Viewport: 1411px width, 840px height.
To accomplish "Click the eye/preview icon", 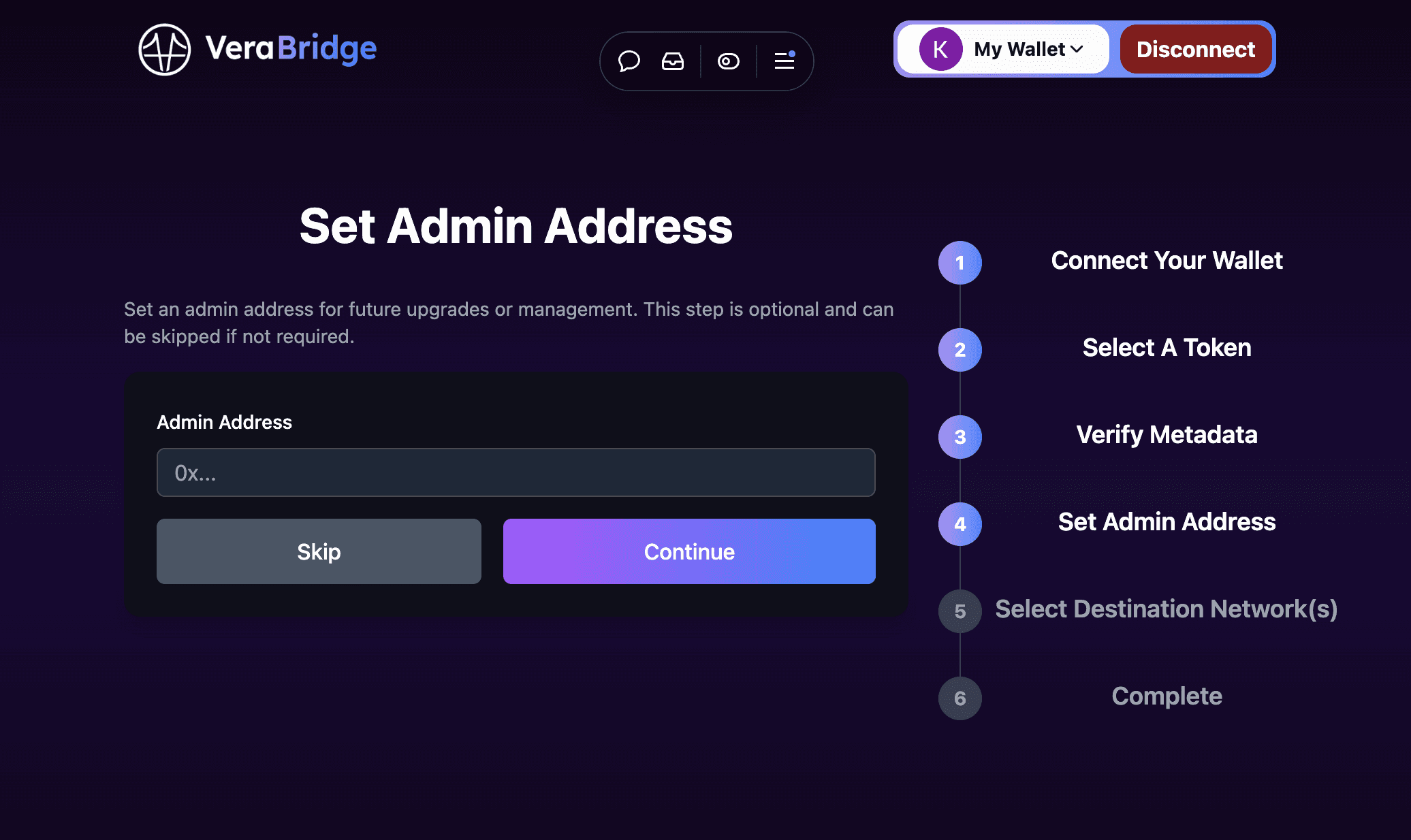I will (x=728, y=61).
